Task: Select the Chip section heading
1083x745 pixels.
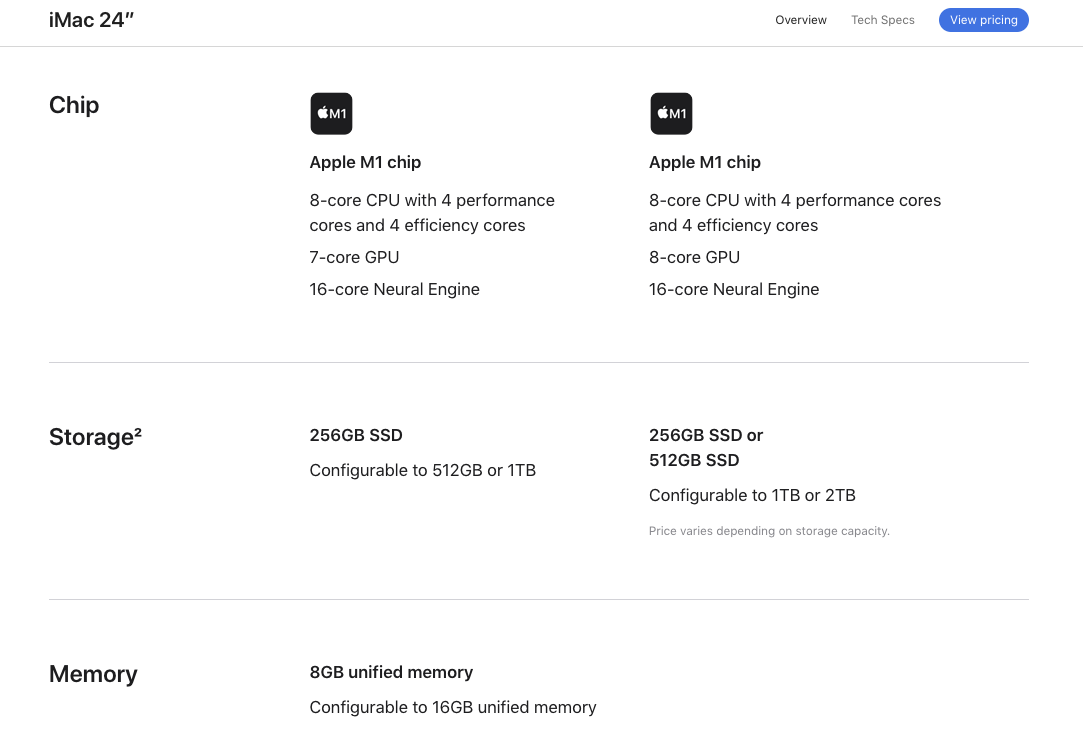Action: click(74, 106)
